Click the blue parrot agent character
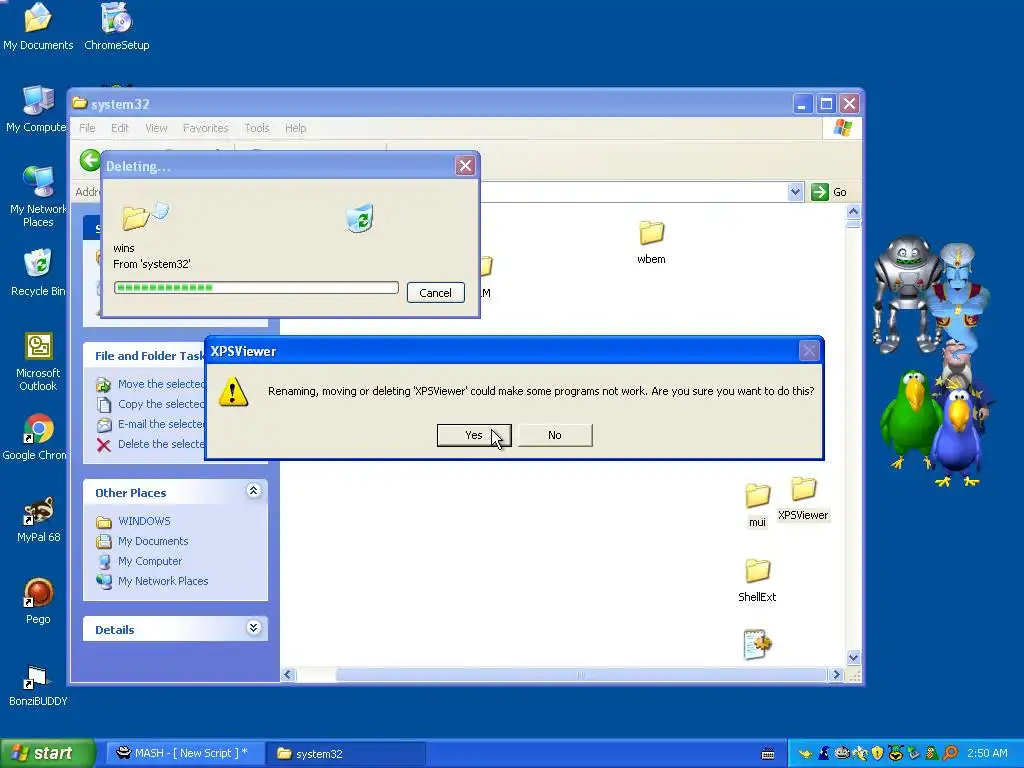The height and width of the screenshot is (768, 1024). [x=957, y=438]
